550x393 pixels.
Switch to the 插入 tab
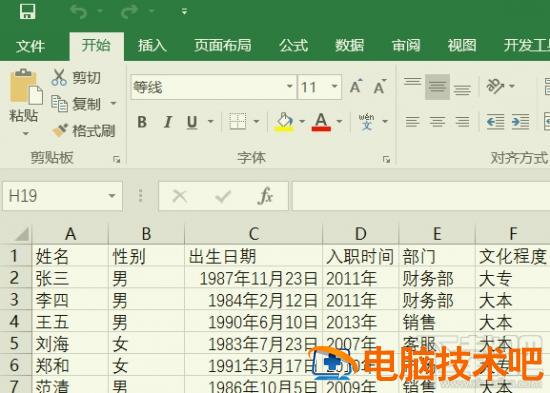pyautogui.click(x=152, y=46)
